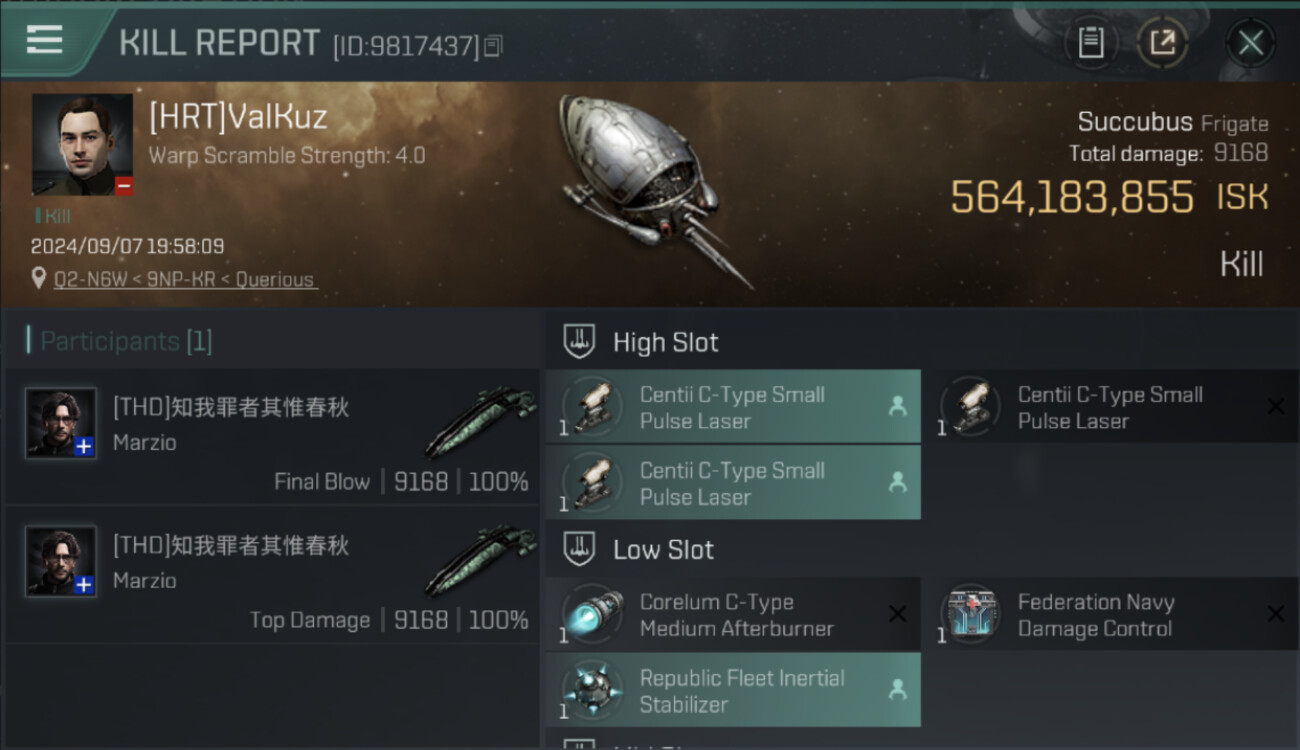Screen dimensions: 1300x750
Task: Click the Federation Navy Damage Control icon
Action: point(970,615)
